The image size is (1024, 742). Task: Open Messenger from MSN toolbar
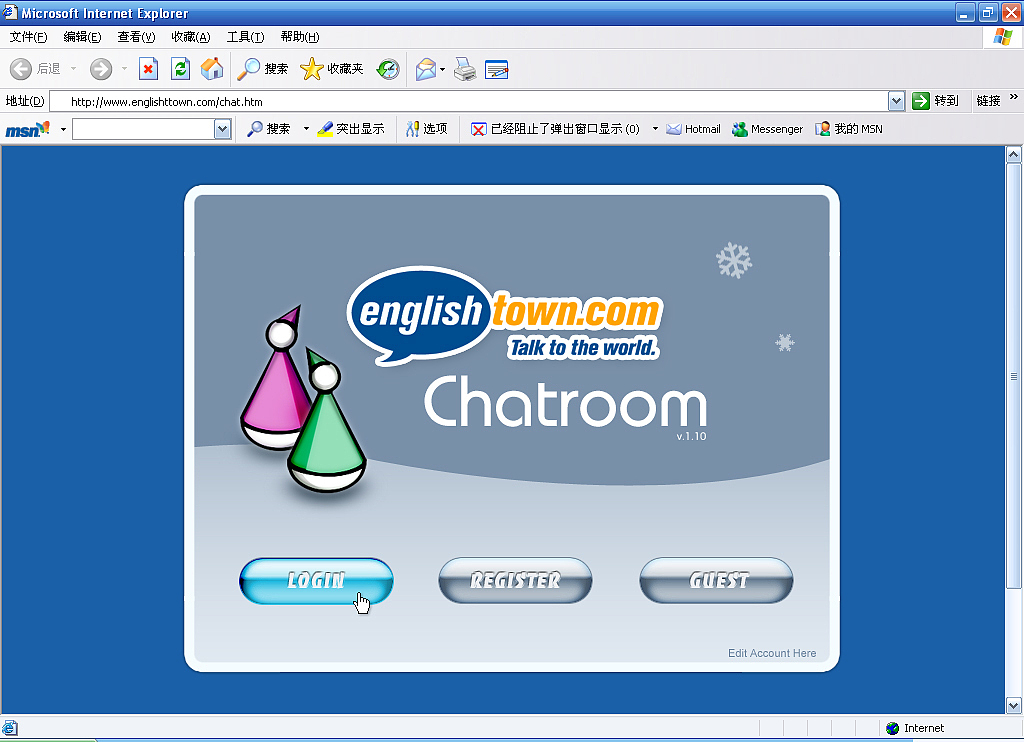pyautogui.click(x=767, y=129)
